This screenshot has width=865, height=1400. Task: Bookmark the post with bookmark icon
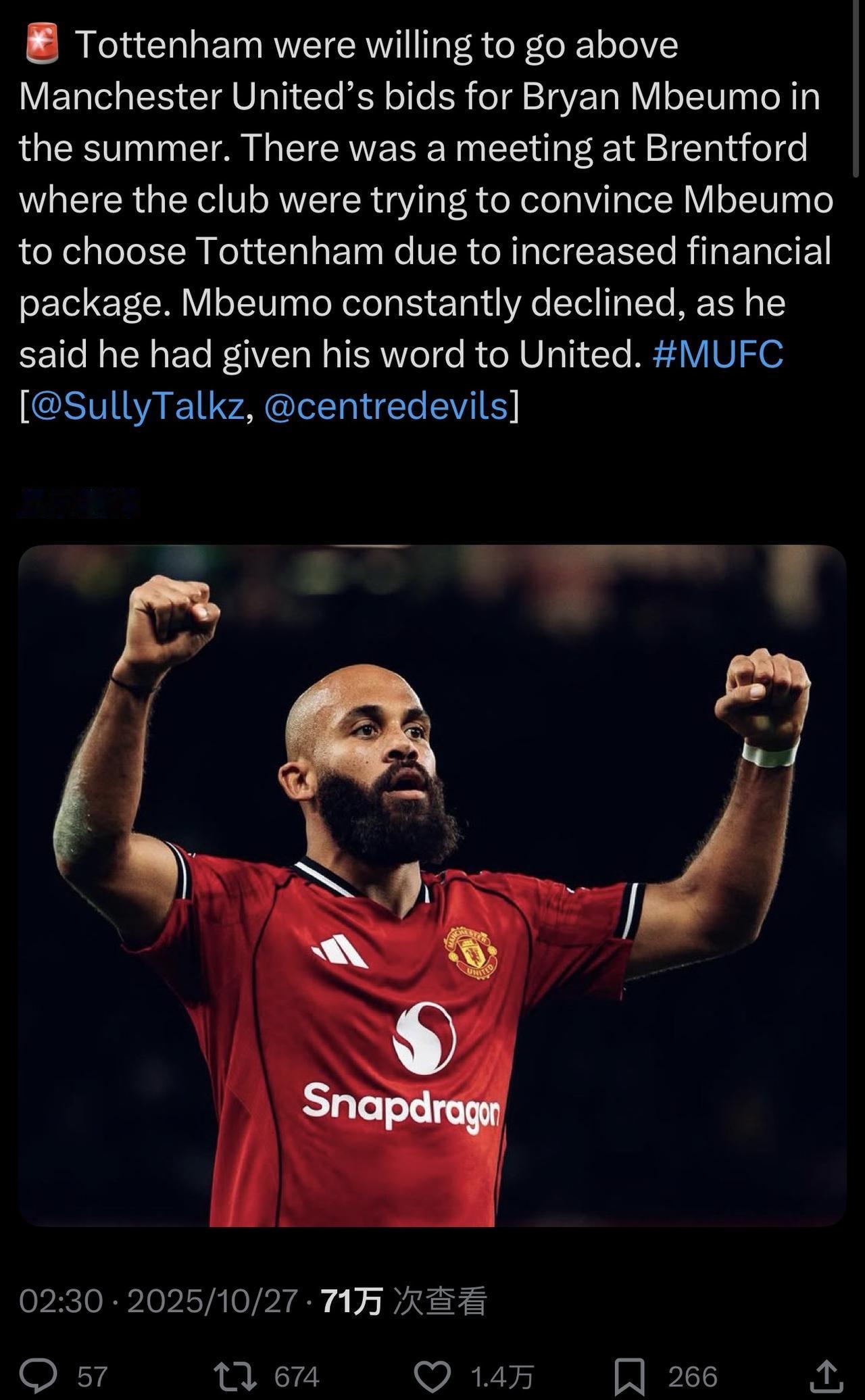[x=630, y=1376]
